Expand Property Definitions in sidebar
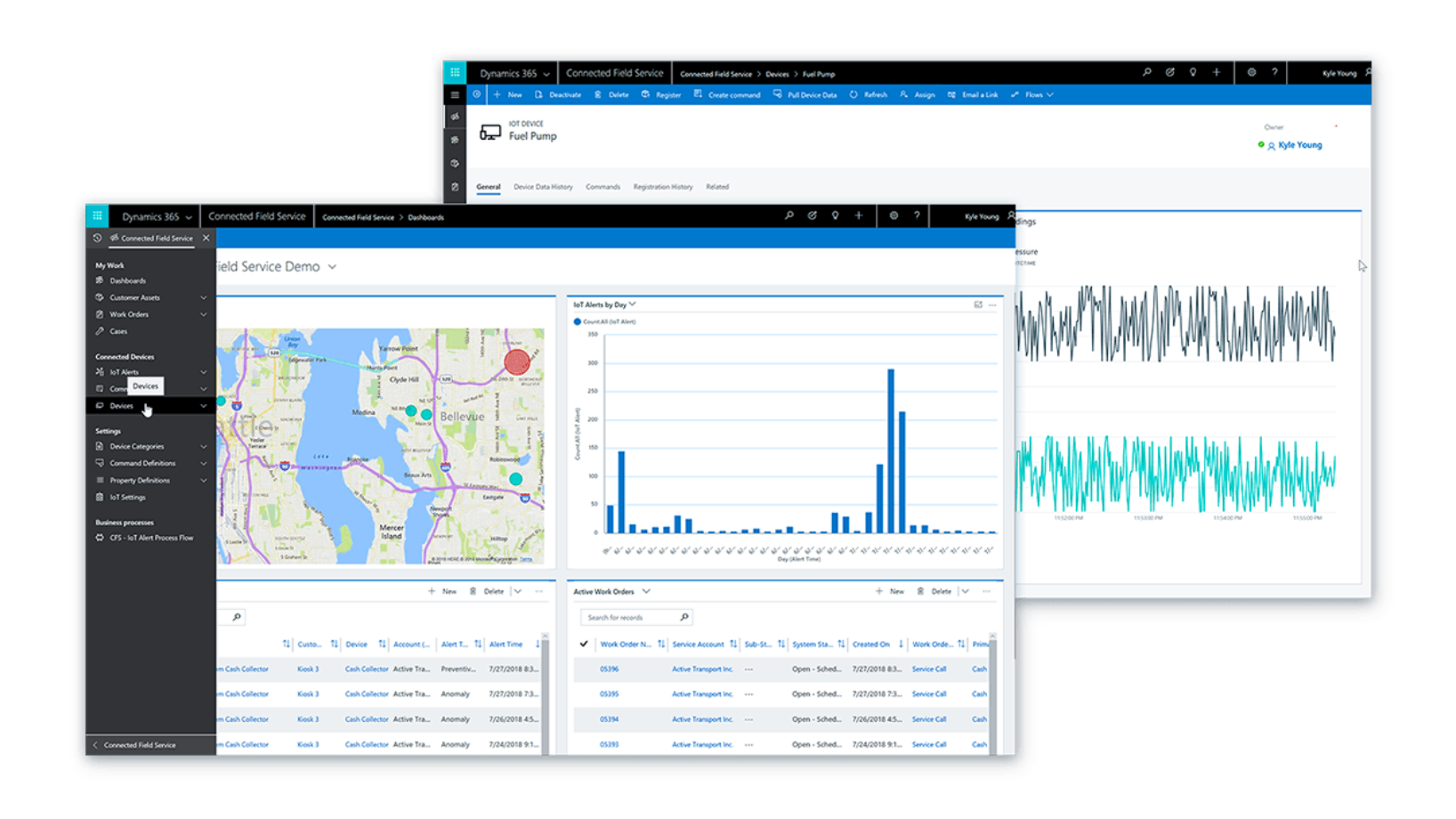1456x819 pixels. click(203, 480)
